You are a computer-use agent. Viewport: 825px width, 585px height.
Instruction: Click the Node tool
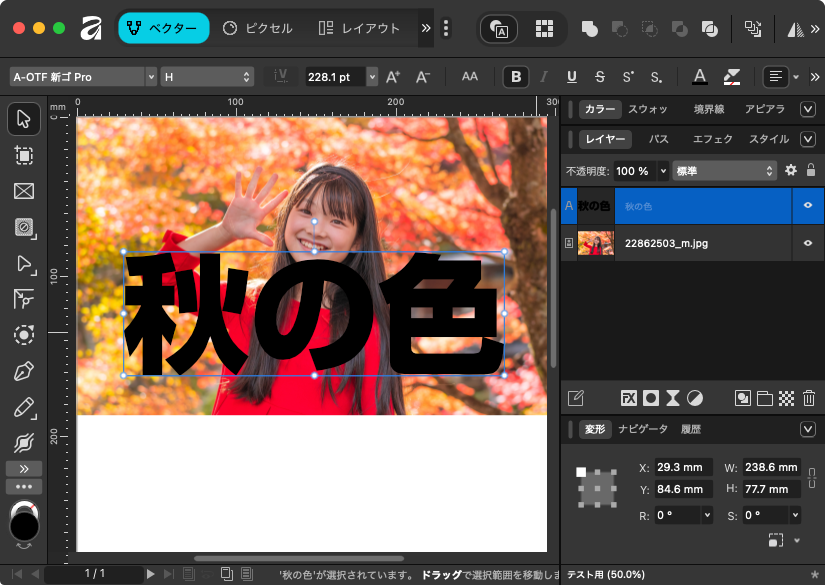(24, 263)
